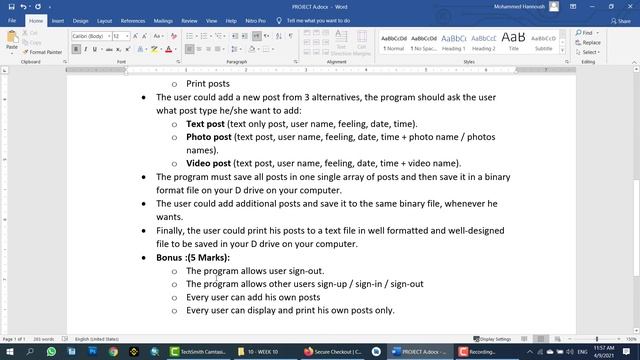
Task: Click Replace in Editing group
Action: [588, 42]
